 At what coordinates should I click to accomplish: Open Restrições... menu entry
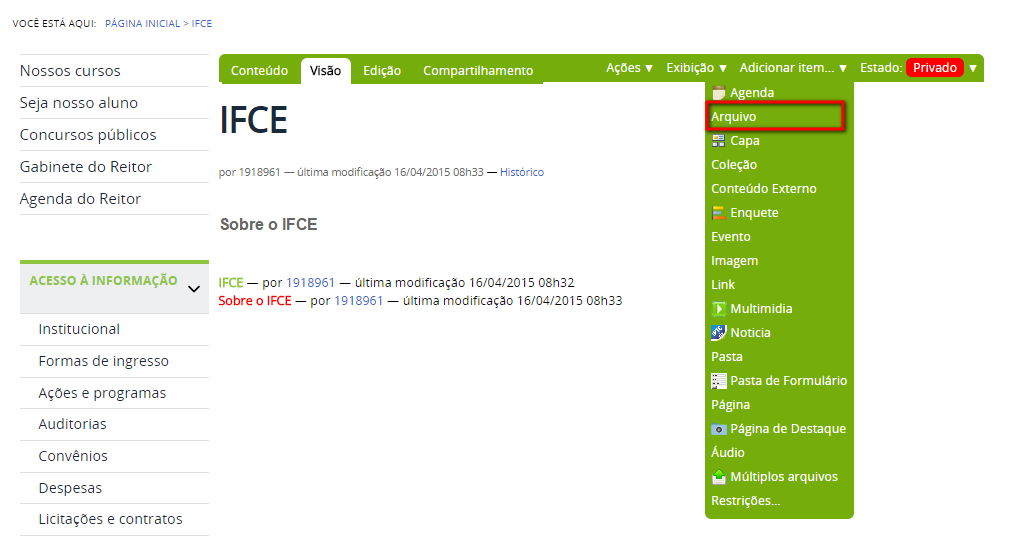745,501
